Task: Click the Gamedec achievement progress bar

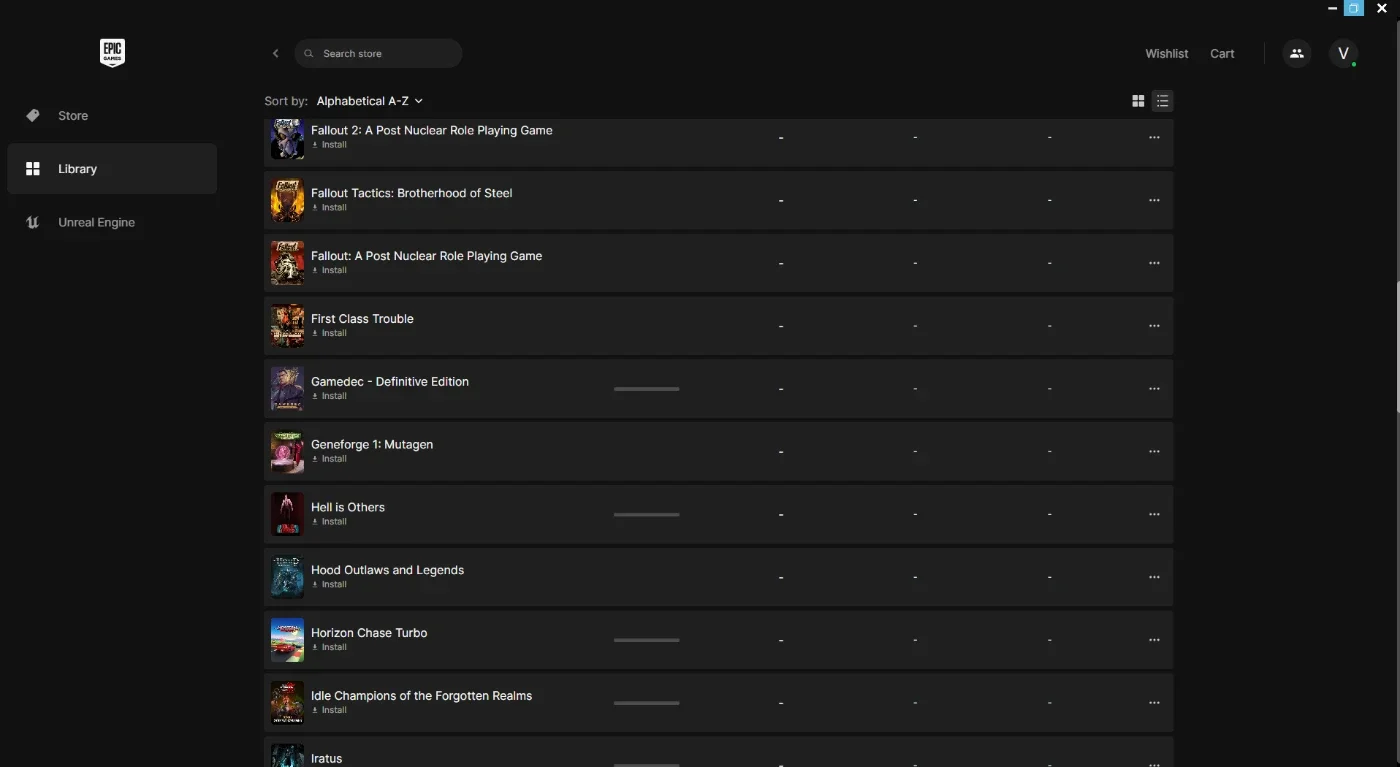Action: [646, 389]
